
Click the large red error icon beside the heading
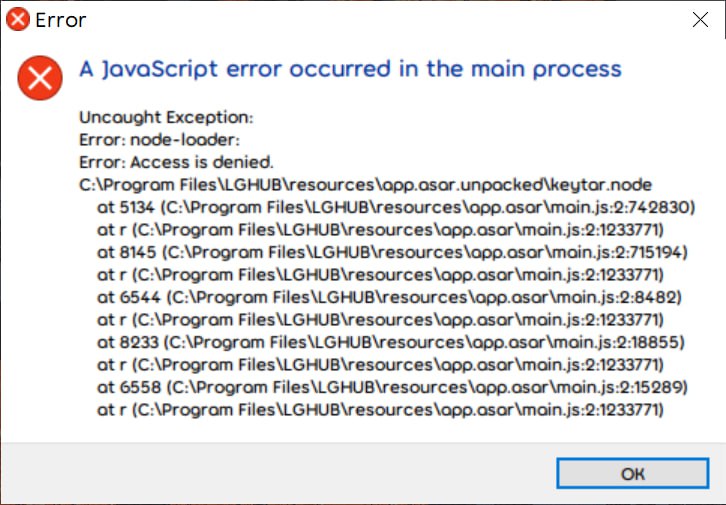click(x=40, y=78)
